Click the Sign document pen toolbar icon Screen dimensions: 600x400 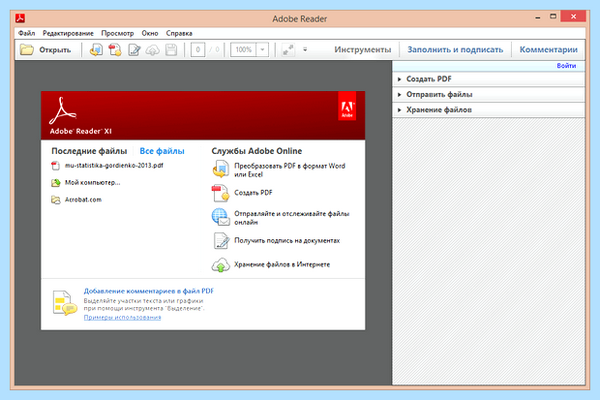pyautogui.click(x=134, y=50)
